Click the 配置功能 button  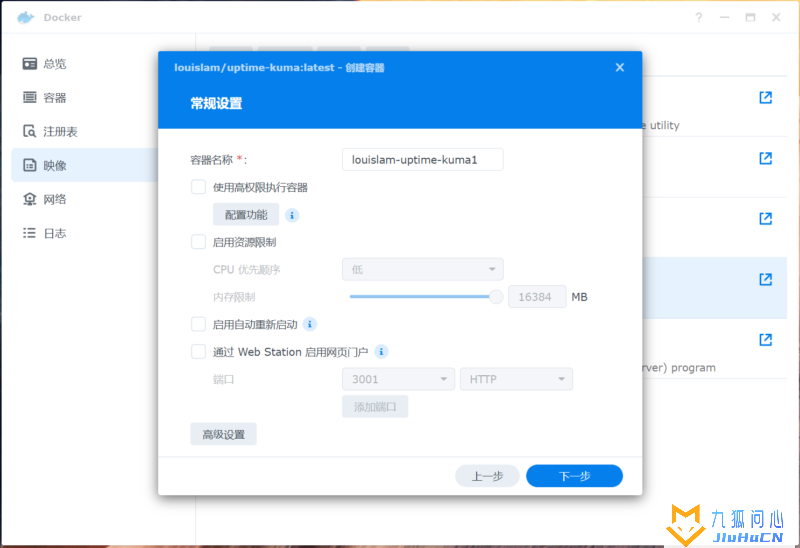[x=246, y=215]
